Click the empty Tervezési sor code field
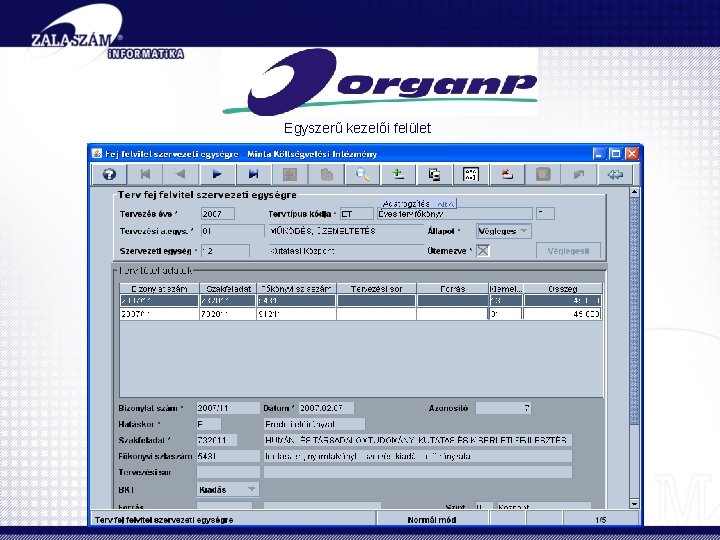 pos(228,472)
